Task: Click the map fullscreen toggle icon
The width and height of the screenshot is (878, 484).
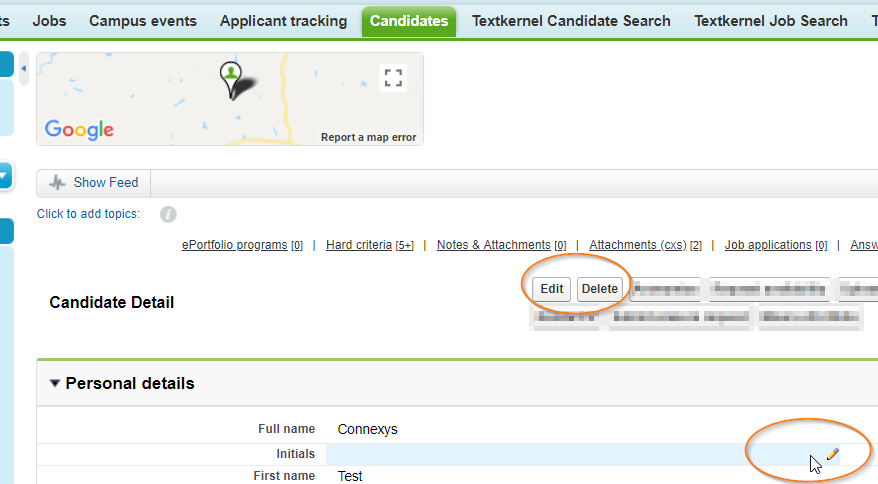Action: pos(393,78)
